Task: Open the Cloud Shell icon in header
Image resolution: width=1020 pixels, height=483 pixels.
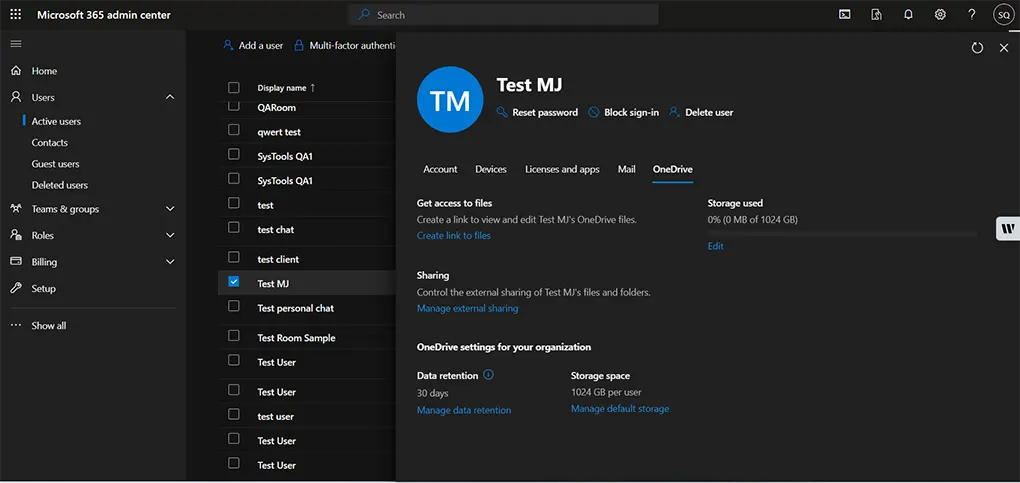Action: (844, 14)
